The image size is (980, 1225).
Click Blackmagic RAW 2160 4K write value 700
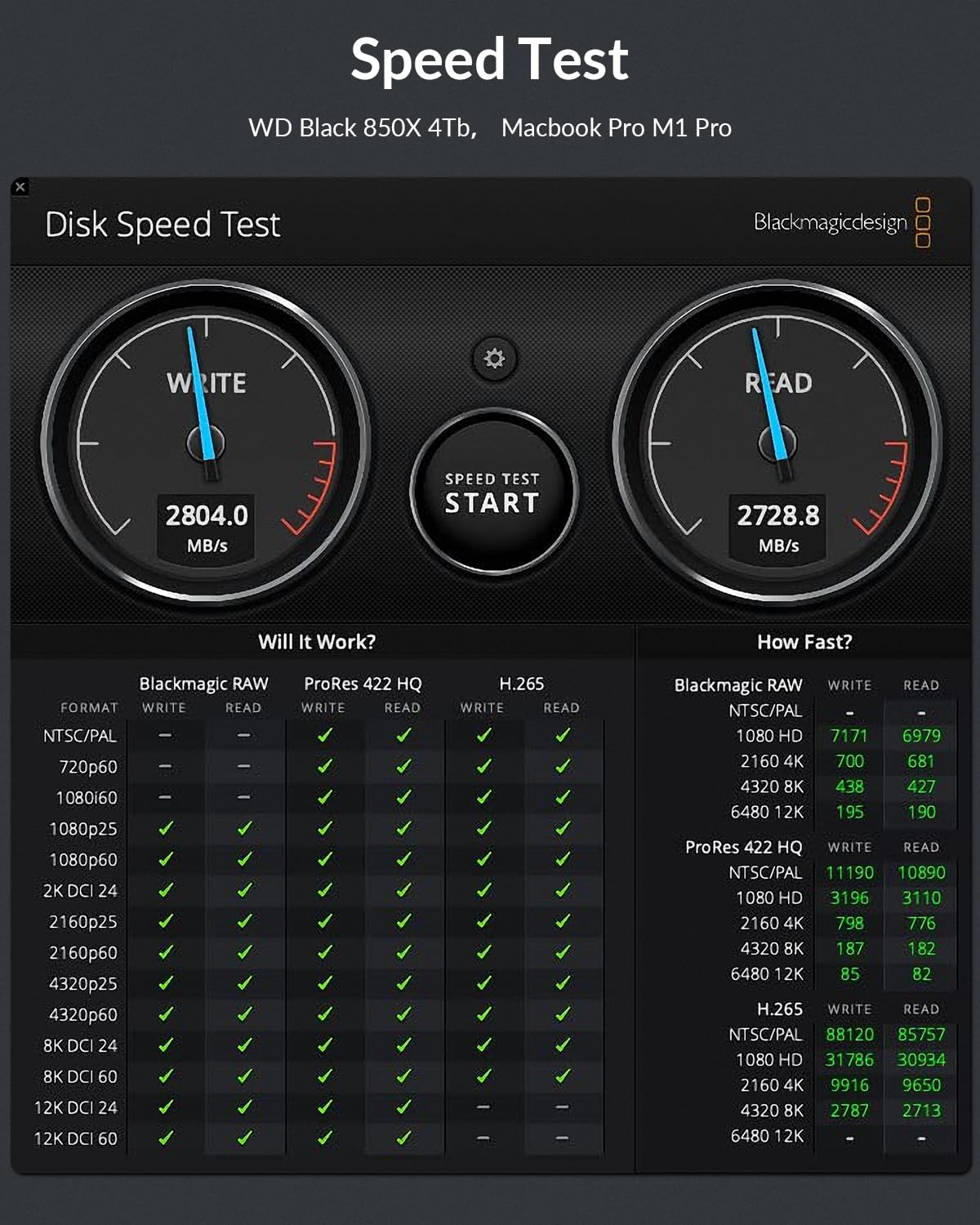click(849, 761)
